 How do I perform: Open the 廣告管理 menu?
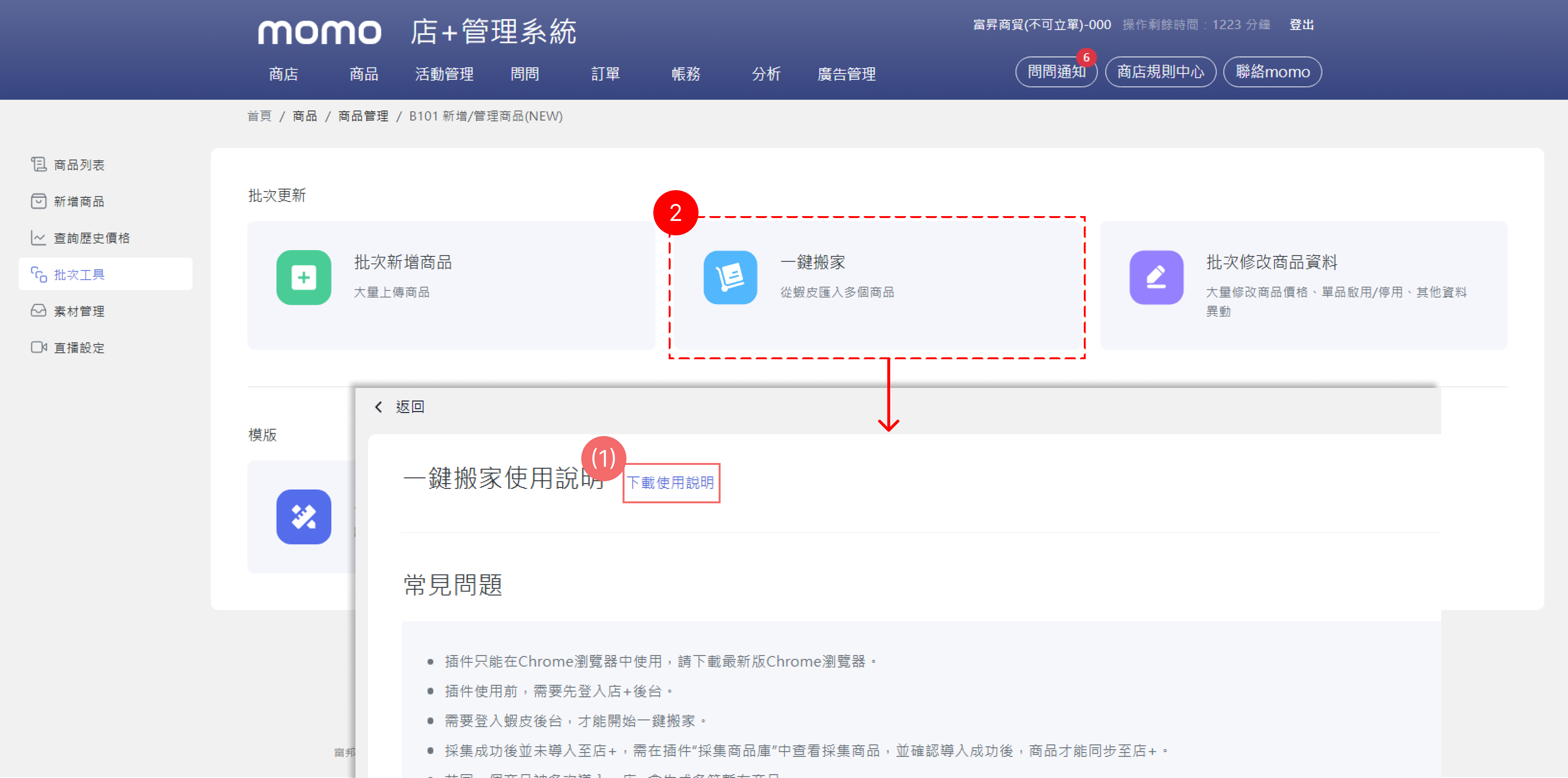pos(847,74)
